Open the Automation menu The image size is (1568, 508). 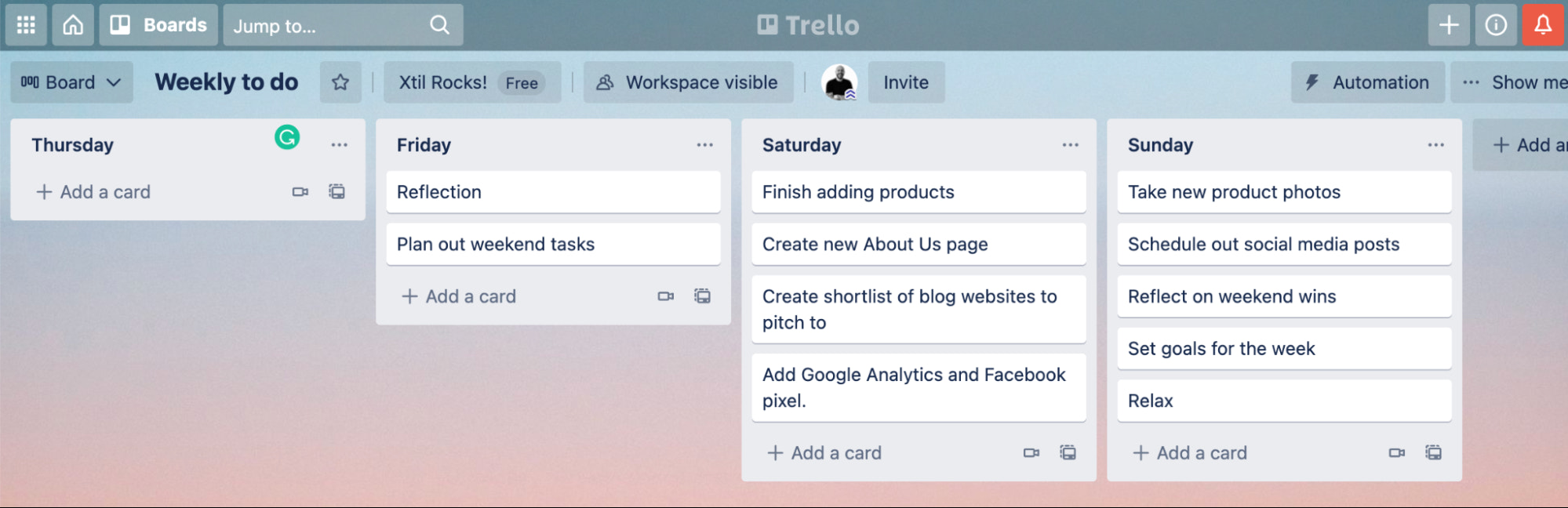[x=1367, y=82]
